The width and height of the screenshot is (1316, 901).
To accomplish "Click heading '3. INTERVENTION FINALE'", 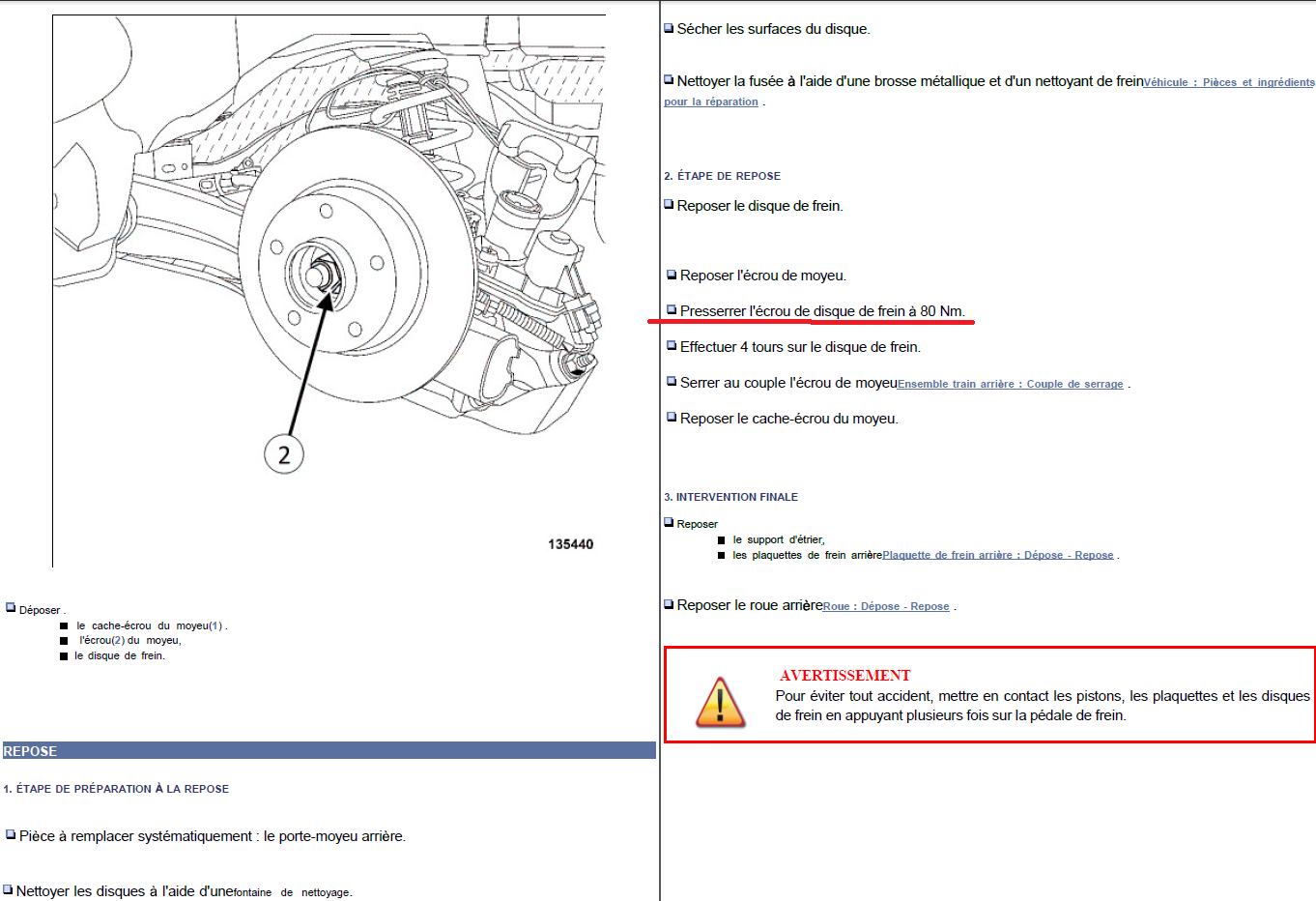I will tap(730, 497).
